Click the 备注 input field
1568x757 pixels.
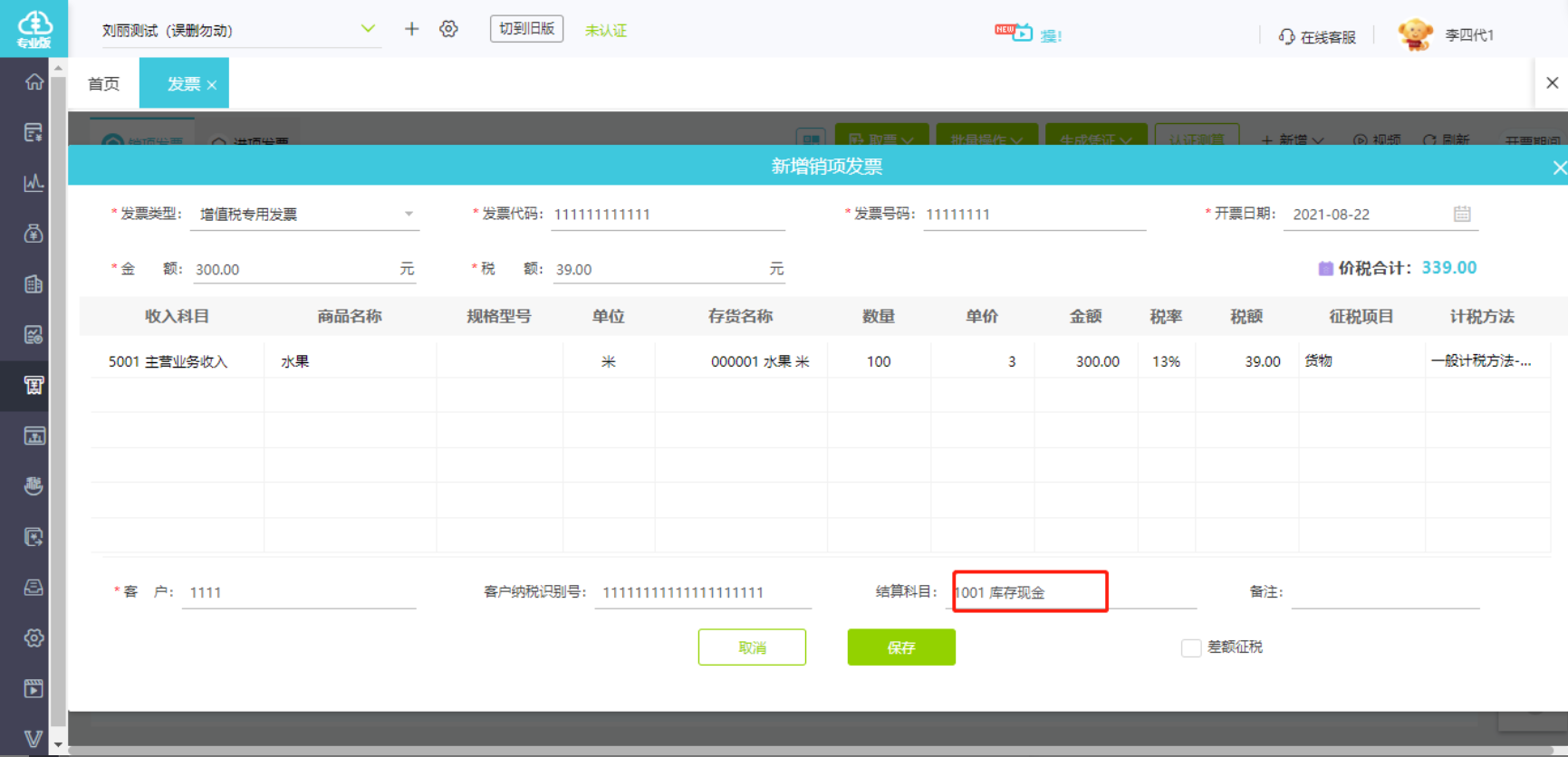tap(1385, 592)
